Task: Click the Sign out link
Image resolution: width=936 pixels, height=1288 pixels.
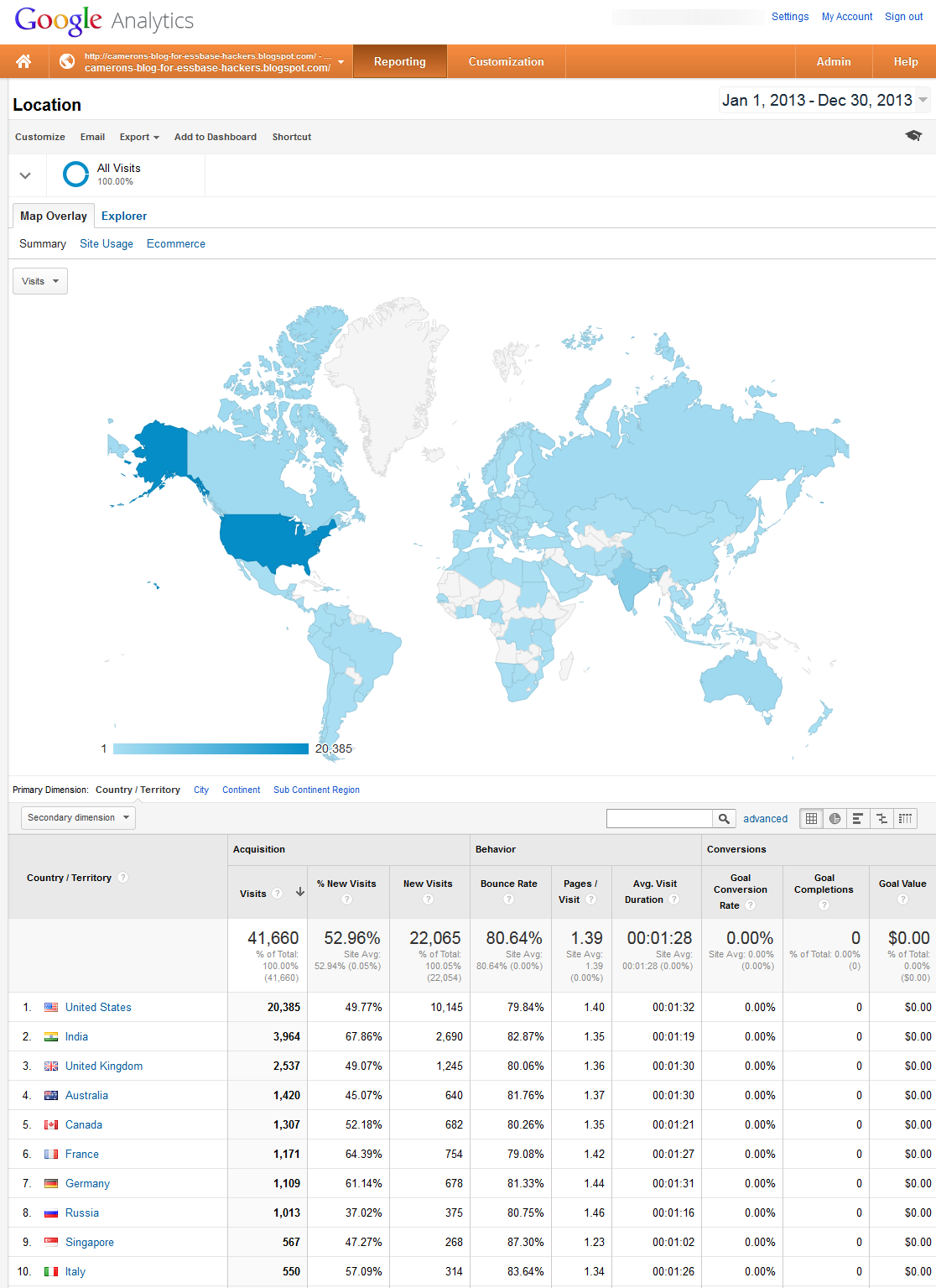Action: point(904,16)
